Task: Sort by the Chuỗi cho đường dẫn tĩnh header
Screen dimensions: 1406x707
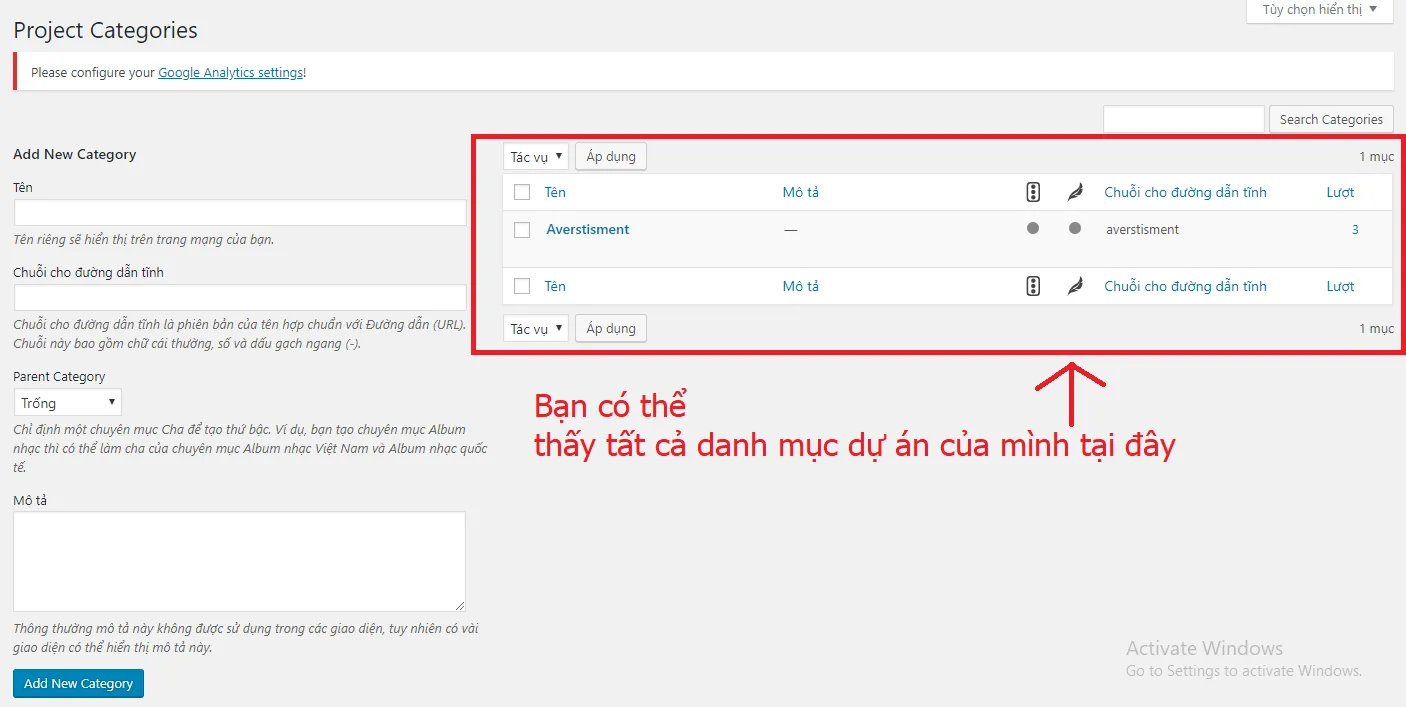Action: click(x=1185, y=192)
